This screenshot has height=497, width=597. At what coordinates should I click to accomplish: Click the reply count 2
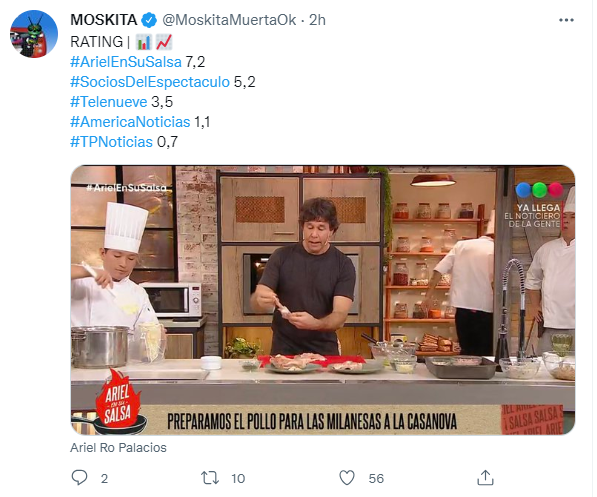104,478
